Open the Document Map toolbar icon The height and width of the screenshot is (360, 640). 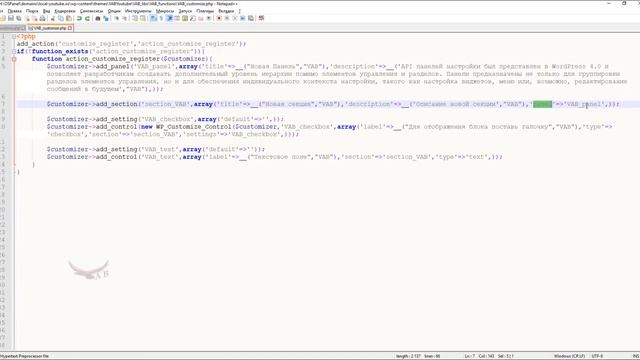[x=184, y=18]
